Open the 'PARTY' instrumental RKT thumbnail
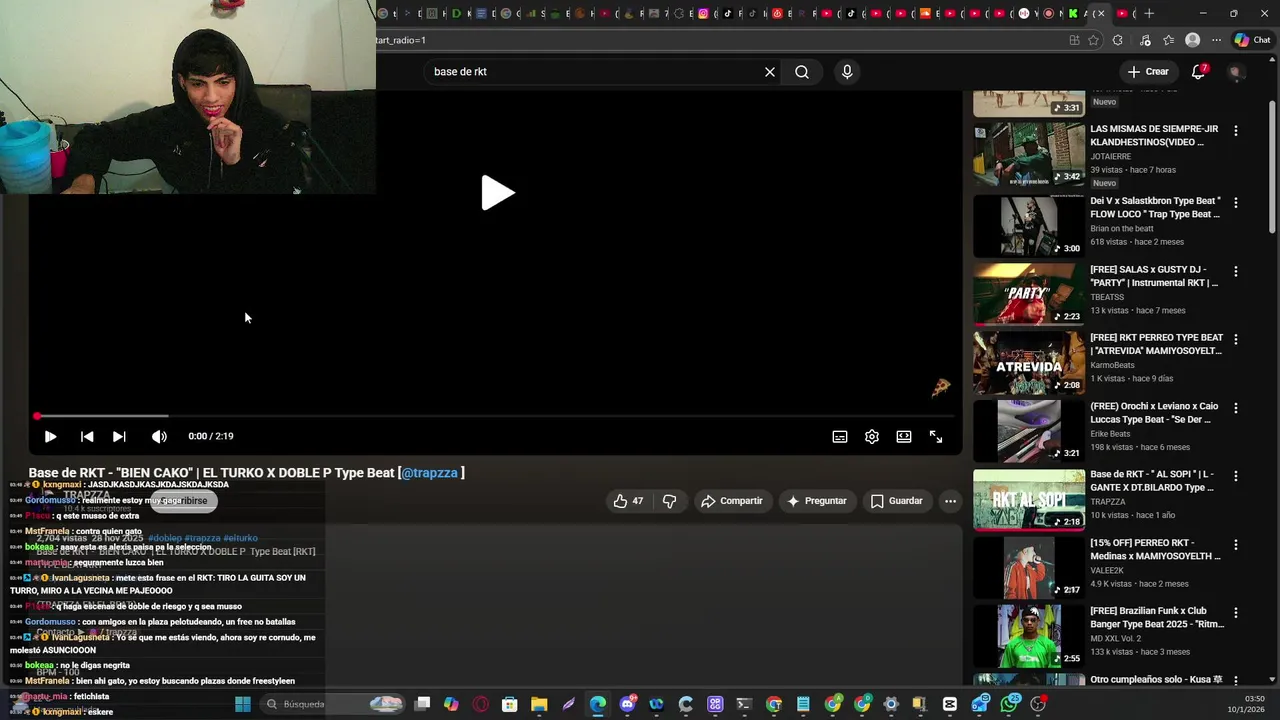Screen dimensions: 1280x720 pos(1029,294)
